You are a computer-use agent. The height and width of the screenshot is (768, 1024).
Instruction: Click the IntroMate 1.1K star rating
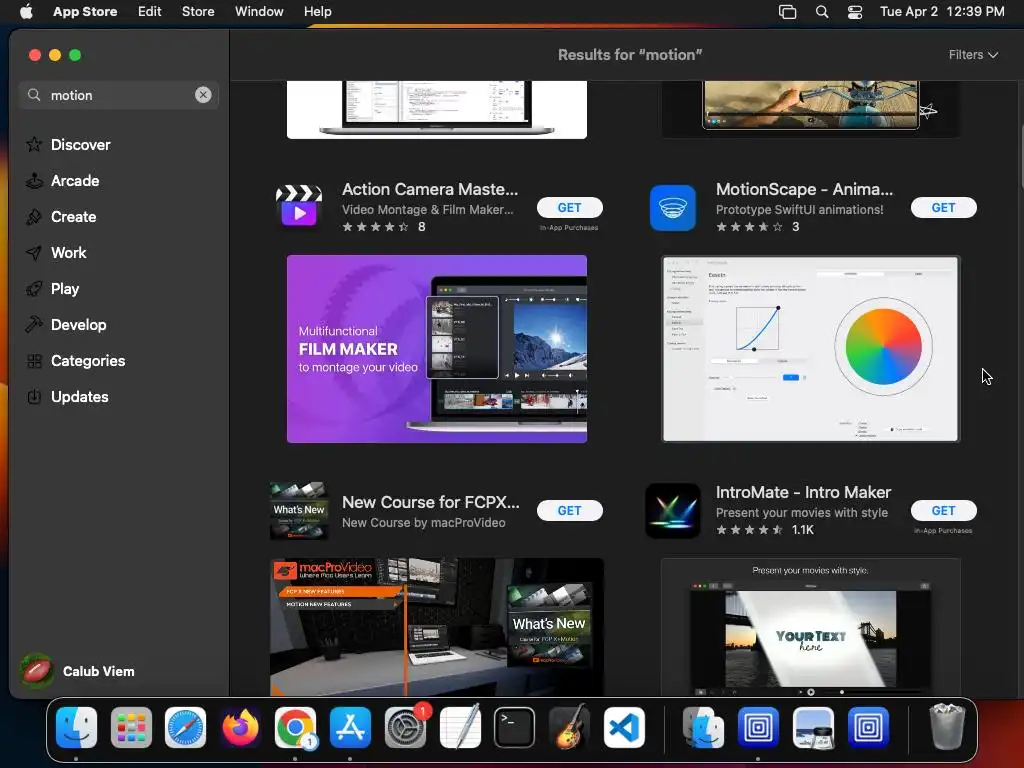click(x=749, y=530)
